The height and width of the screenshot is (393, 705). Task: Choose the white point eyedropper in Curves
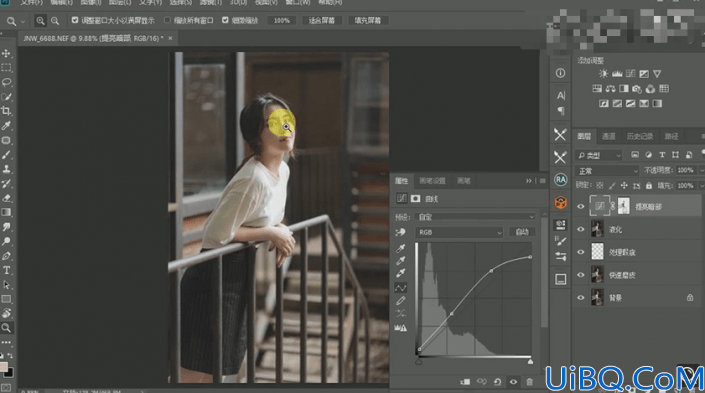point(400,273)
